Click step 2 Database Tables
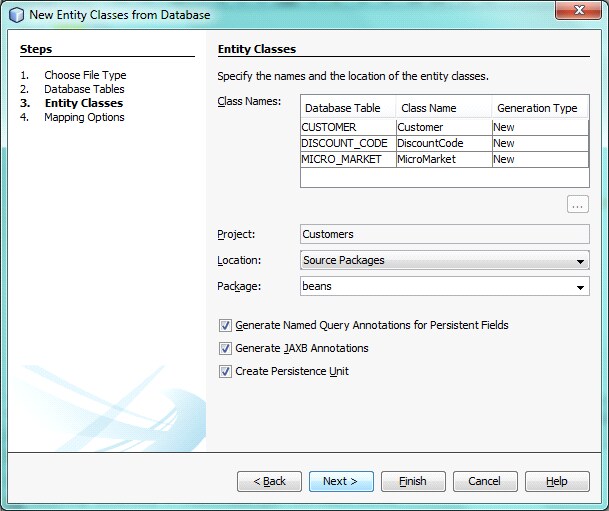Viewport: 609px width, 511px height. [84, 89]
